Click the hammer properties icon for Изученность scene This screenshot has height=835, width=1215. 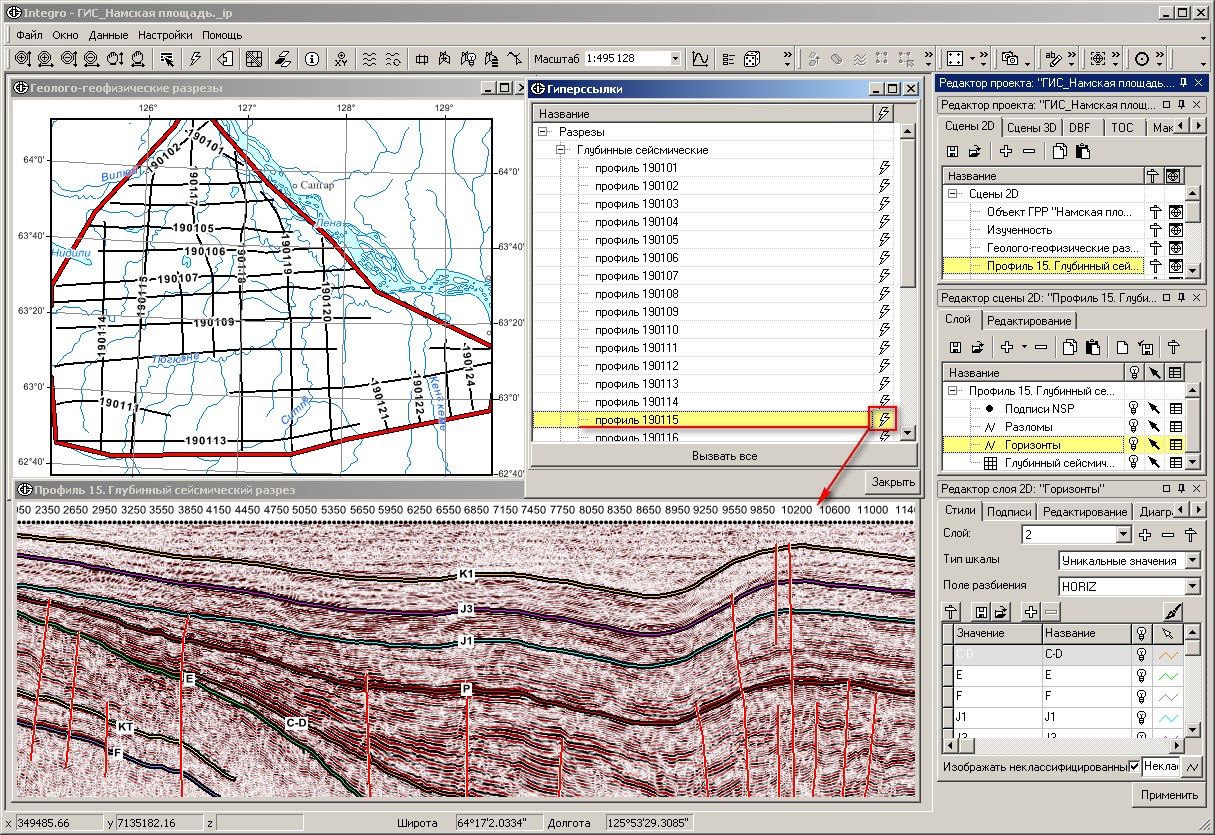[x=1153, y=230]
